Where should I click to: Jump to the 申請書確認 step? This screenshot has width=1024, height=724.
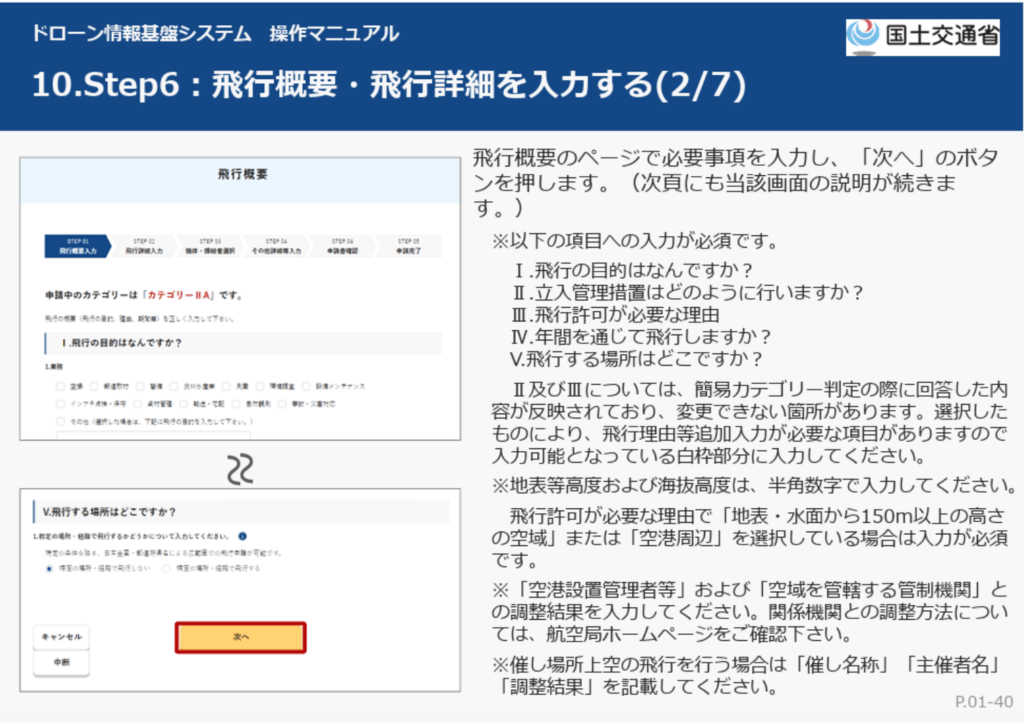(342, 247)
